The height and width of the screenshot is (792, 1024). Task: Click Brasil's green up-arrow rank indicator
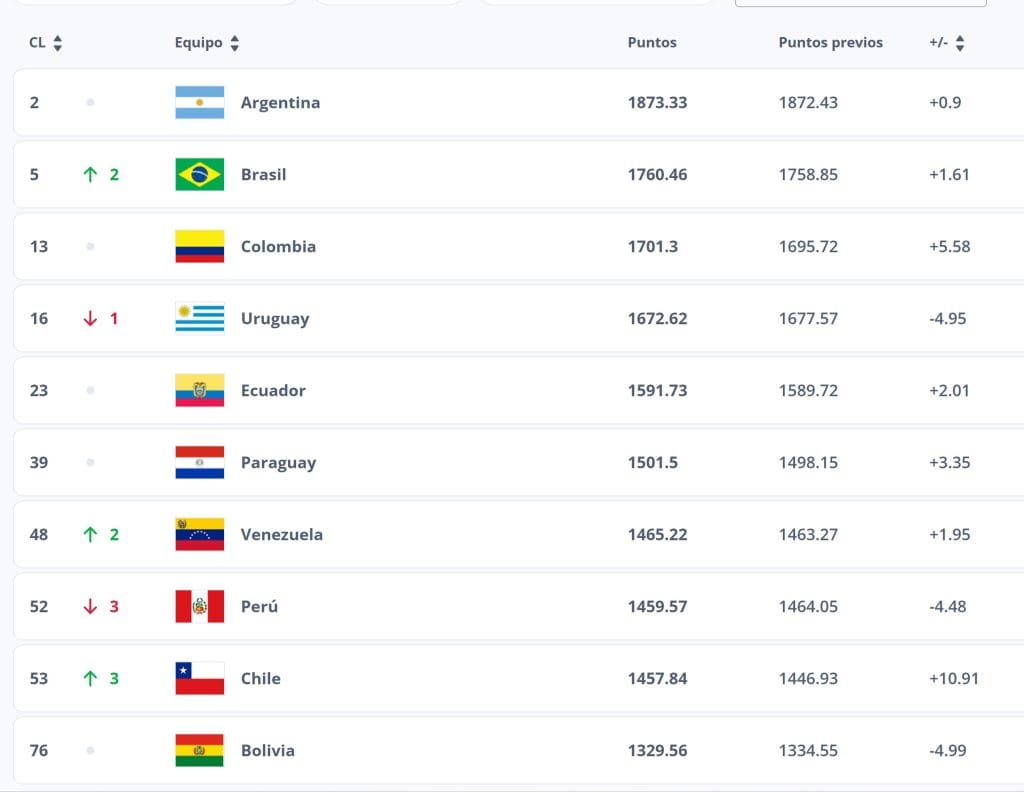coord(91,174)
